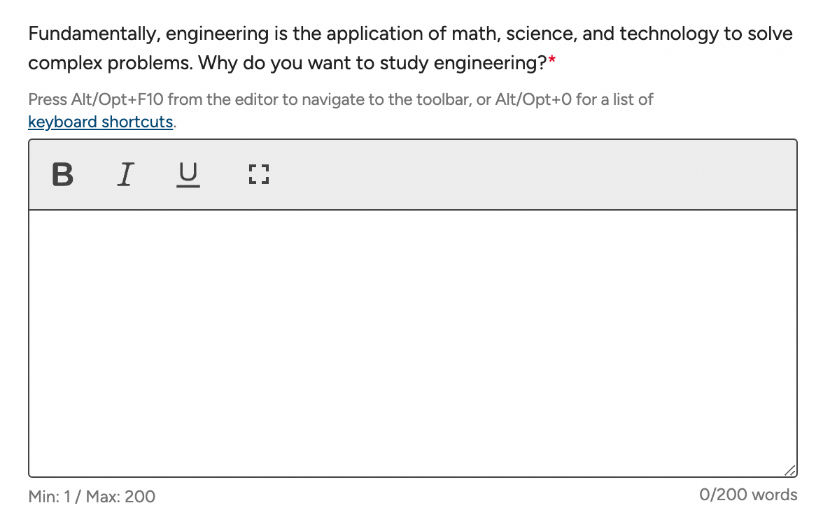Open the editor in fullscreen mode
The width and height of the screenshot is (830, 532).
pyautogui.click(x=259, y=175)
